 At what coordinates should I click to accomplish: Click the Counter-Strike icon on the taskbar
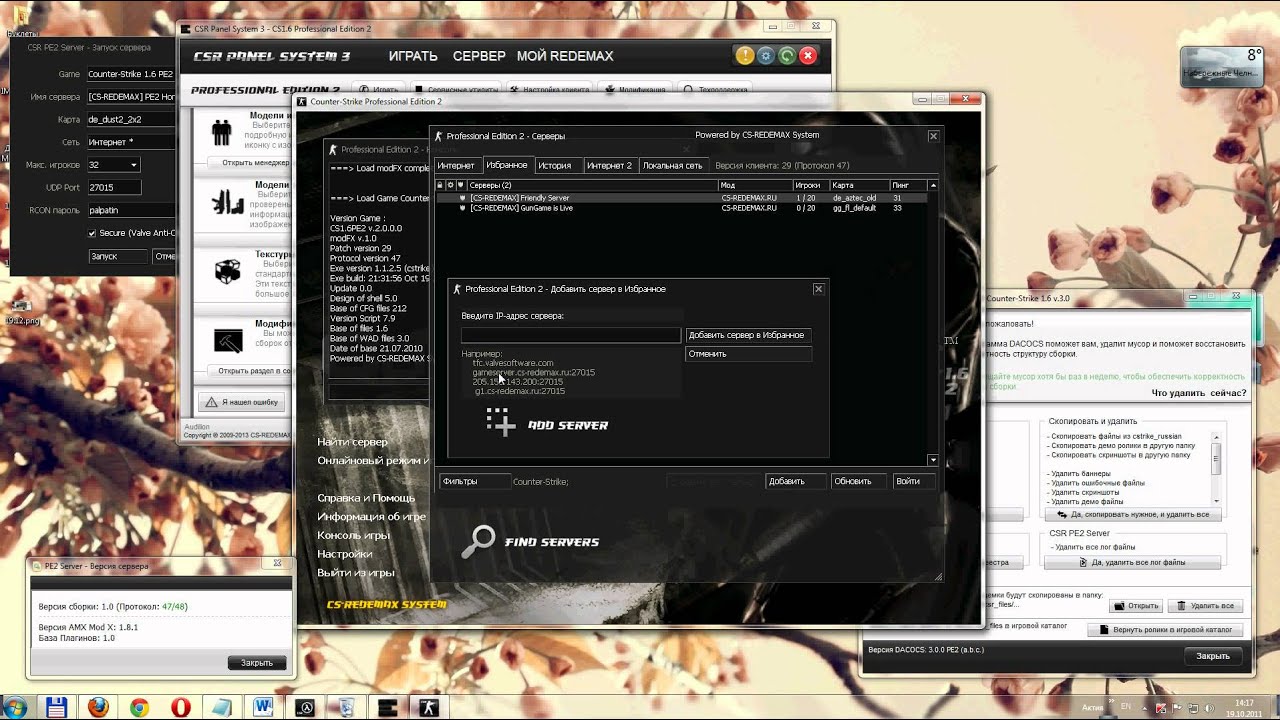click(x=428, y=707)
